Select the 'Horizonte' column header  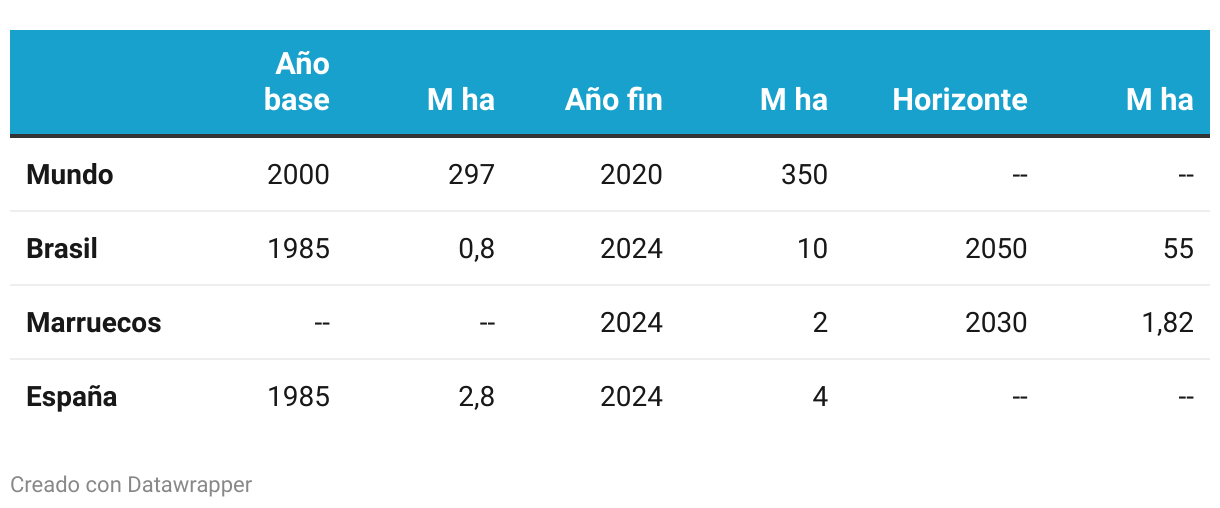coord(960,100)
